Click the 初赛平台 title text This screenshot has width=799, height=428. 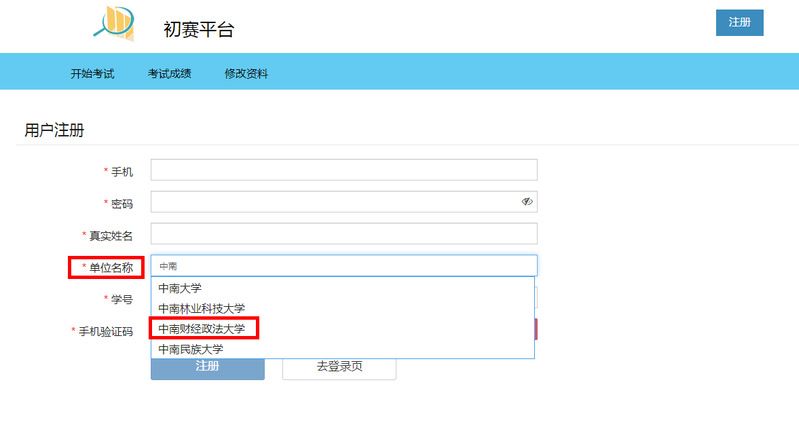tap(199, 29)
